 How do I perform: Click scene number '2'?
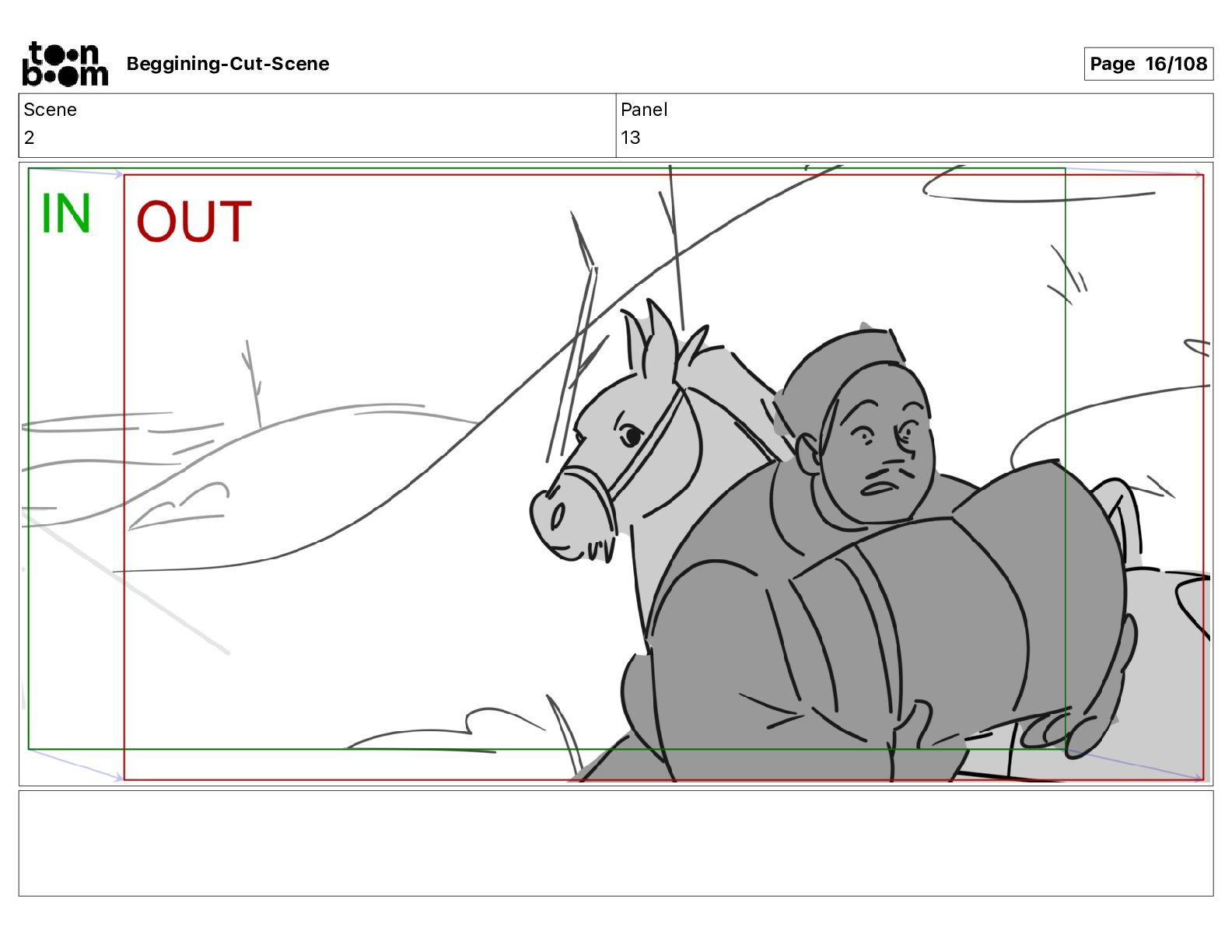(x=30, y=138)
